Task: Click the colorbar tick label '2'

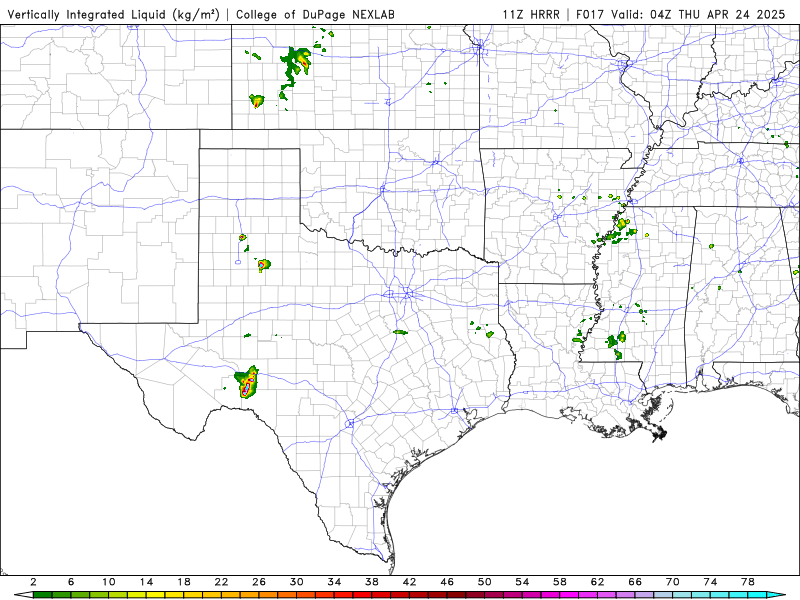Action: (34, 582)
